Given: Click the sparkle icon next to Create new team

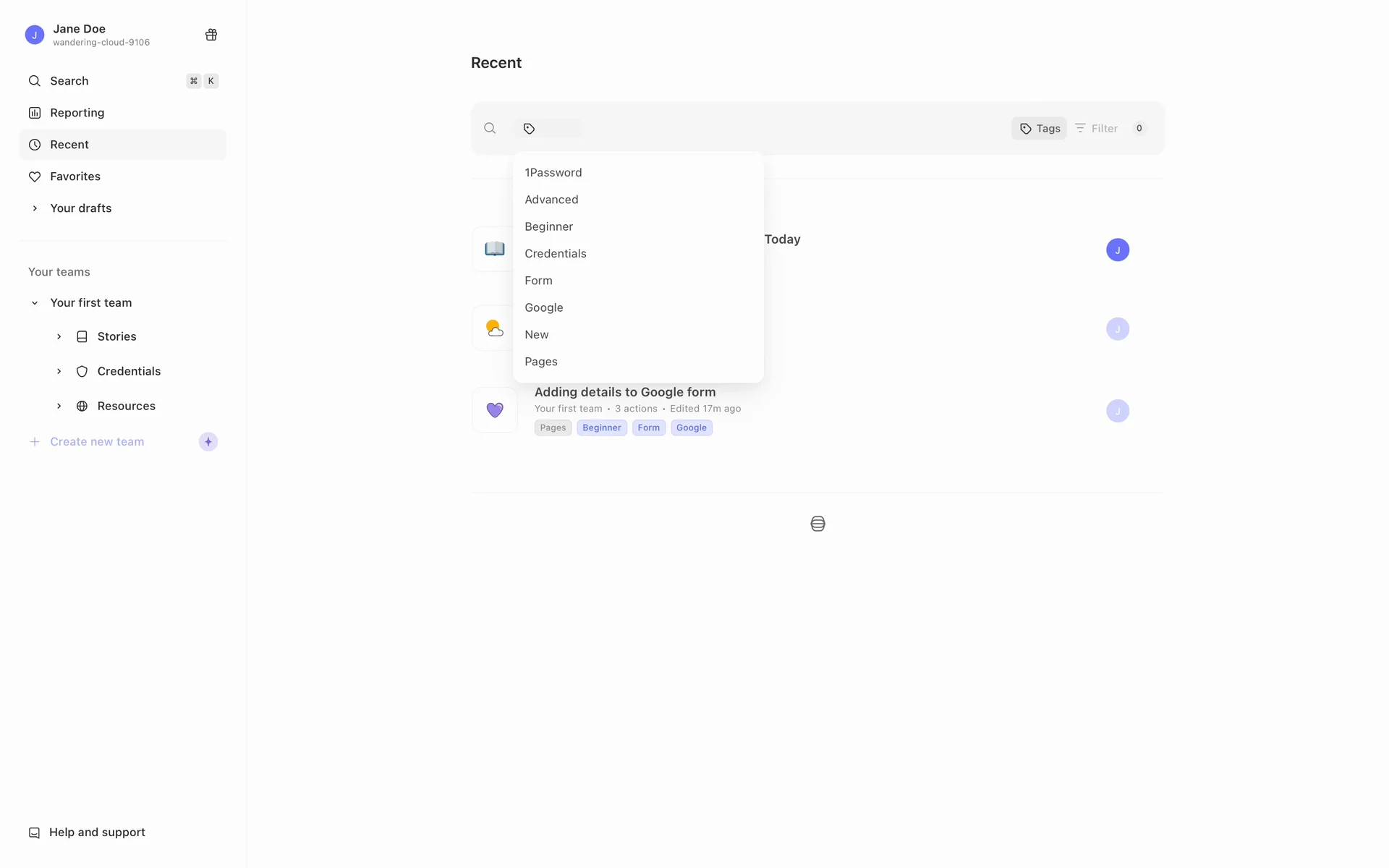Looking at the screenshot, I should (x=208, y=442).
